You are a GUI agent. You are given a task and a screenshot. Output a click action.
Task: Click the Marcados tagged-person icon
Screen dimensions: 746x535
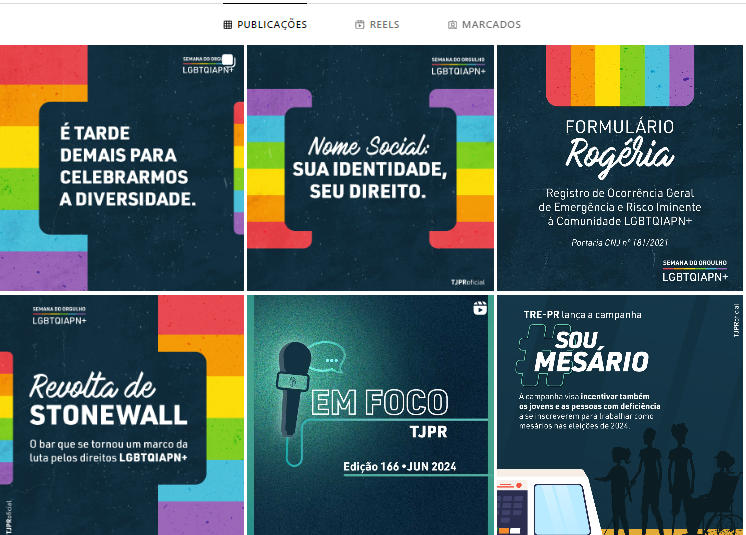pyautogui.click(x=452, y=25)
